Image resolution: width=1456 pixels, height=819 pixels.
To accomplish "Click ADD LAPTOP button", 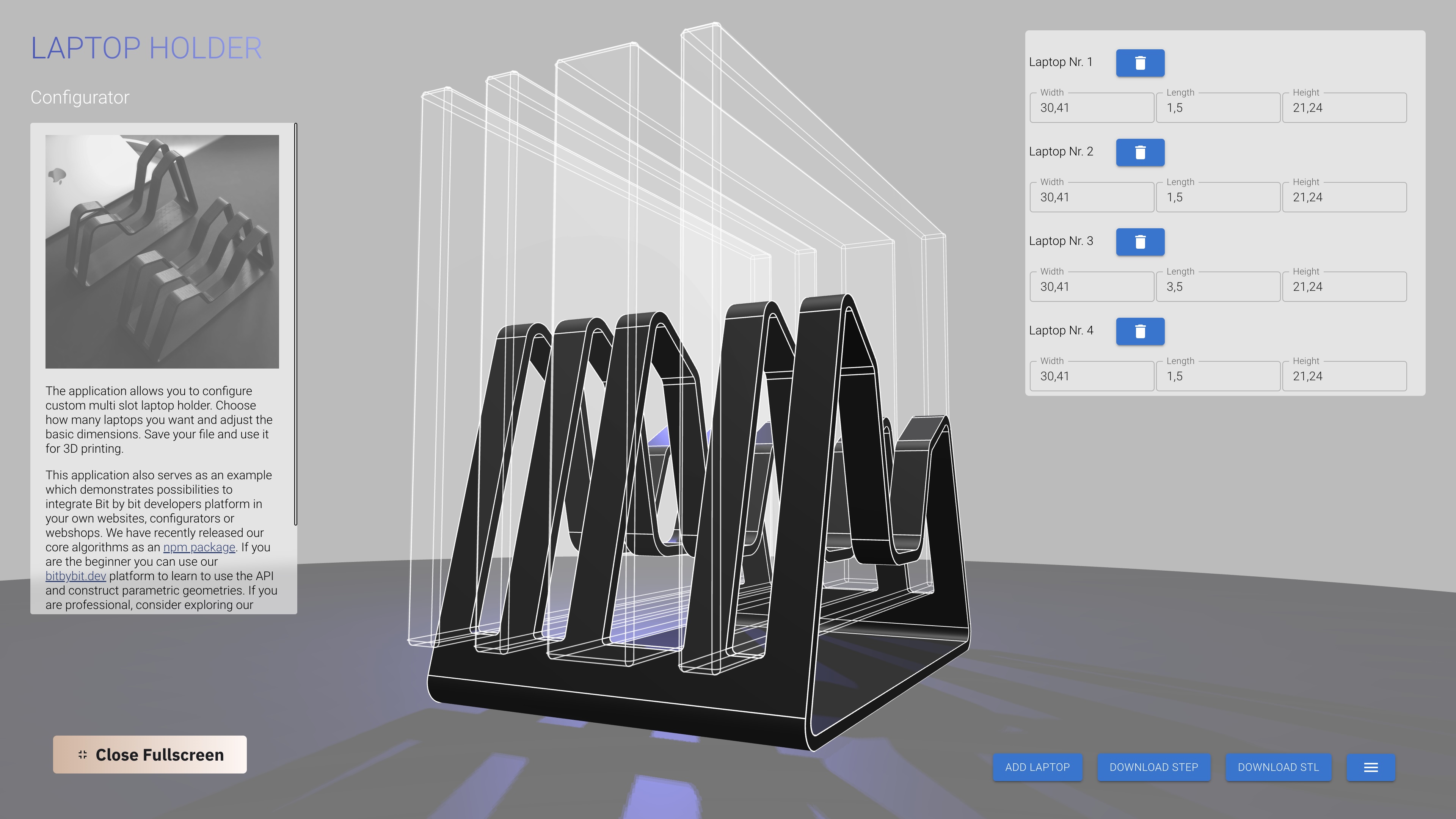I will tap(1037, 767).
